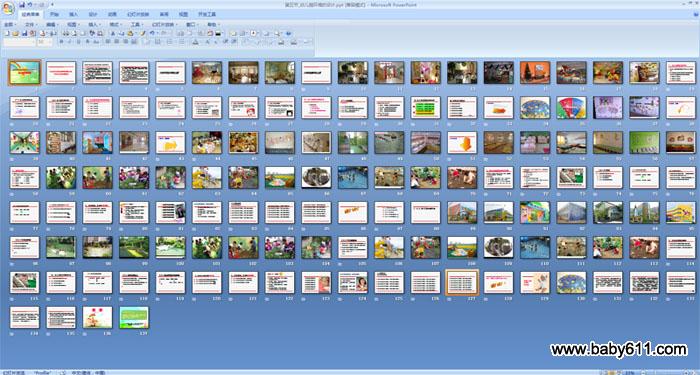Viewport: 700px width, 375px height.
Task: Select slide 56 thumbnail
Action: [644, 142]
